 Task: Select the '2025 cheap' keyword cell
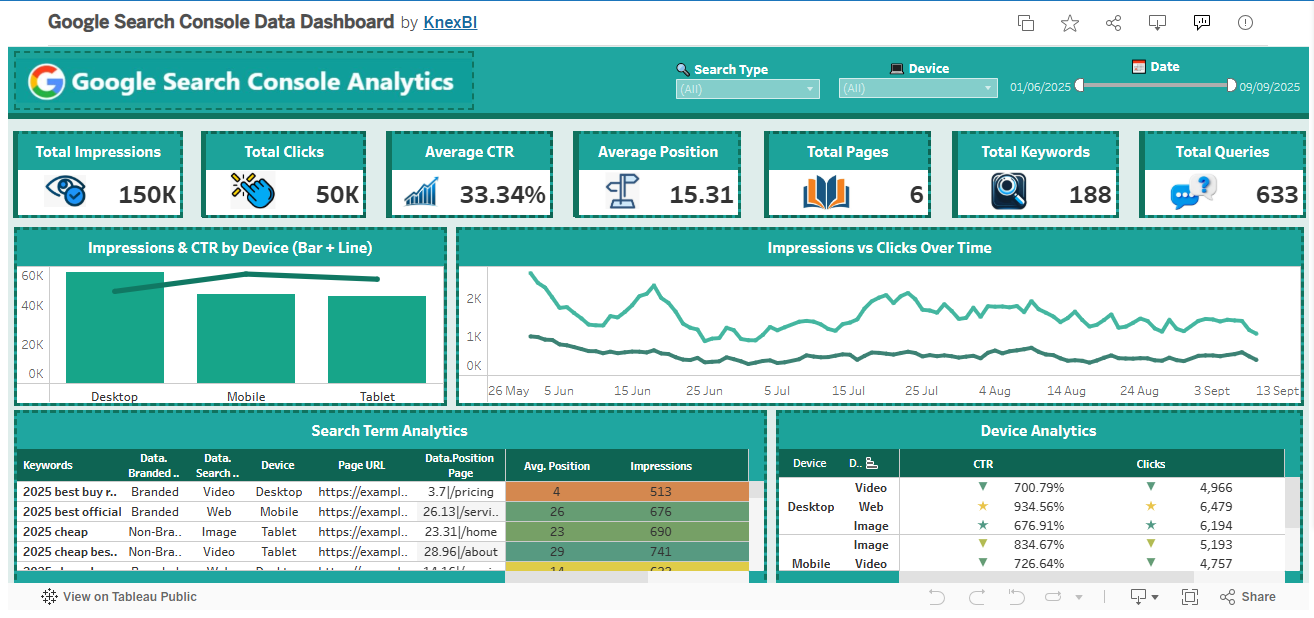(55, 532)
